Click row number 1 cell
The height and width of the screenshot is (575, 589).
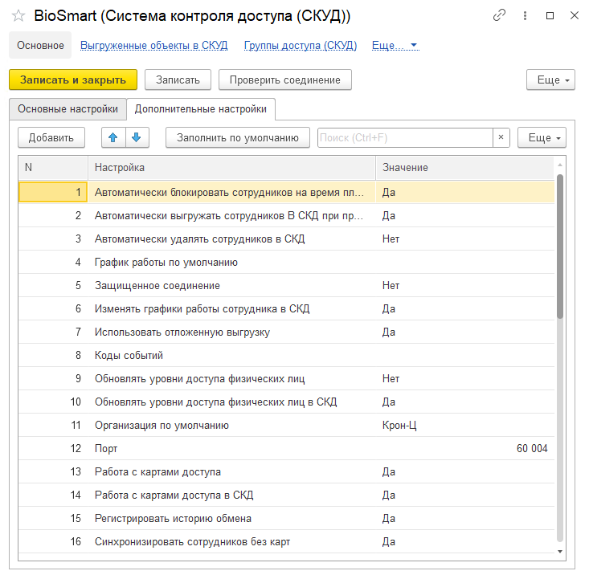tap(53, 192)
